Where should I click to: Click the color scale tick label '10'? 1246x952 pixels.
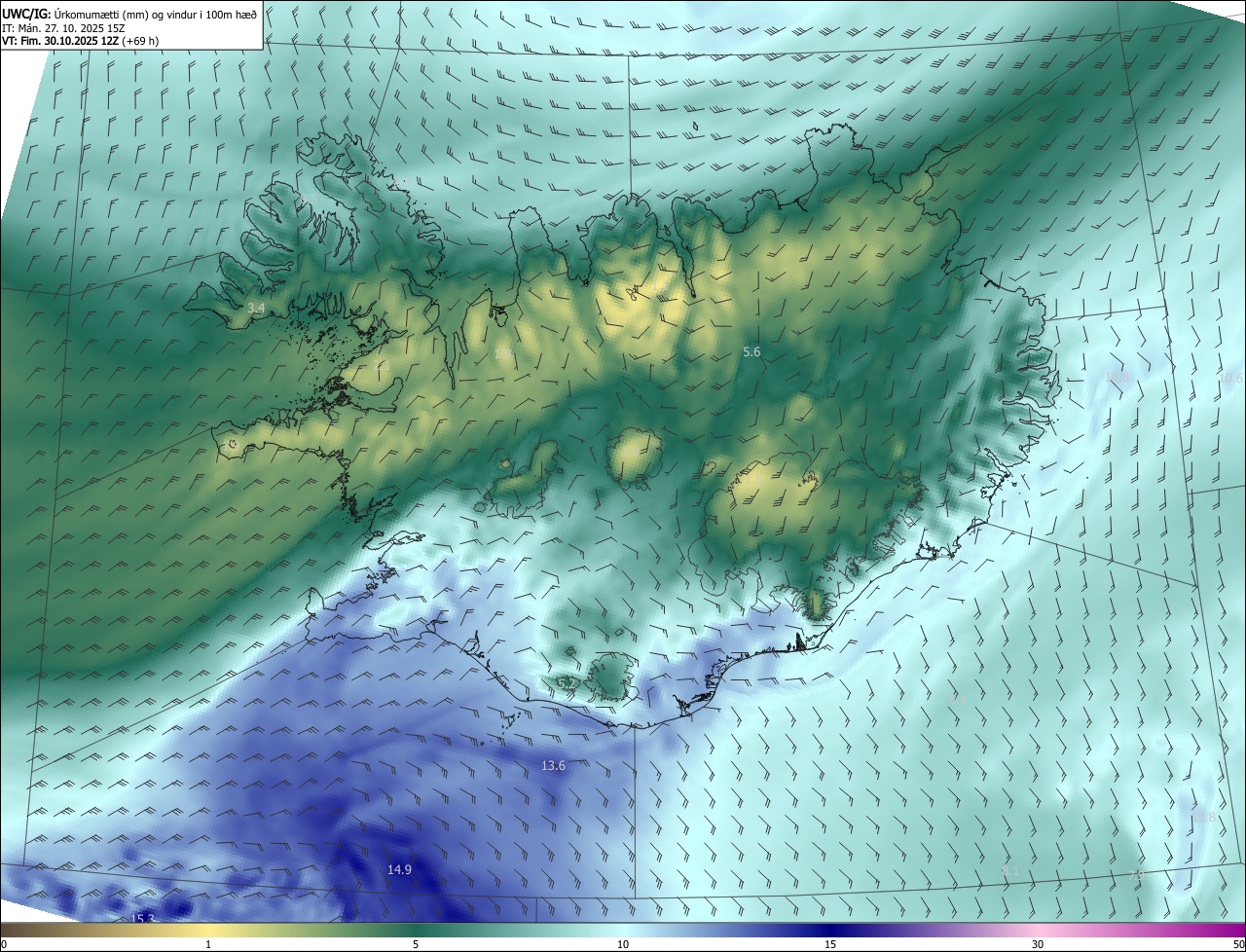(623, 945)
